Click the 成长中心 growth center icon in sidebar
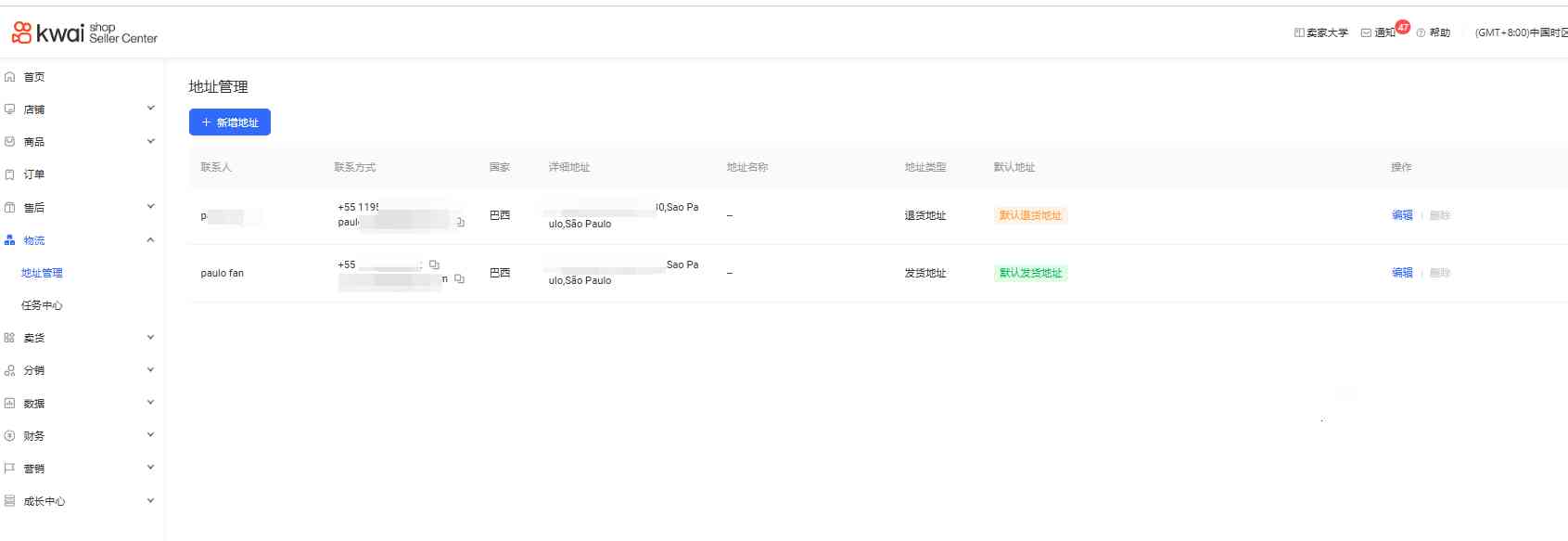The height and width of the screenshot is (541, 1568). [9, 501]
